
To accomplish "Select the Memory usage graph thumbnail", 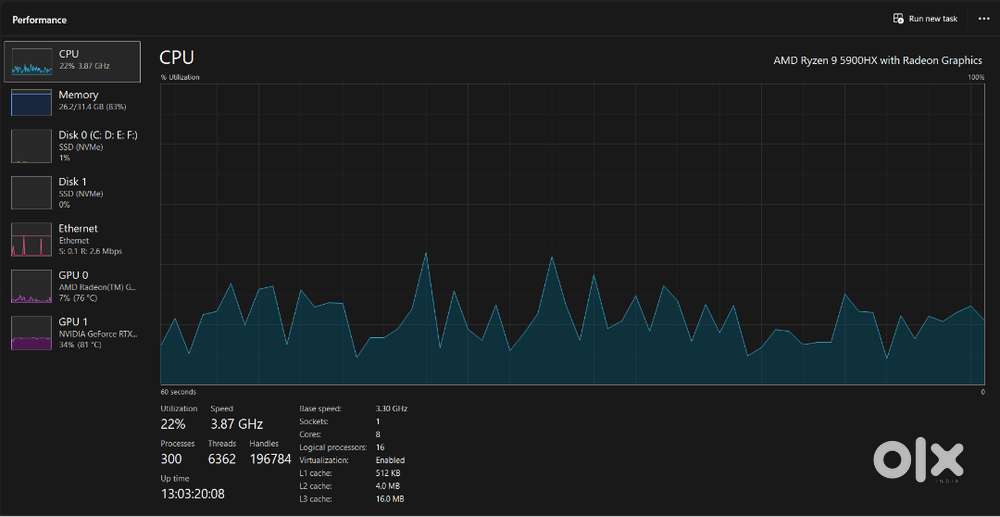I will click(31, 102).
